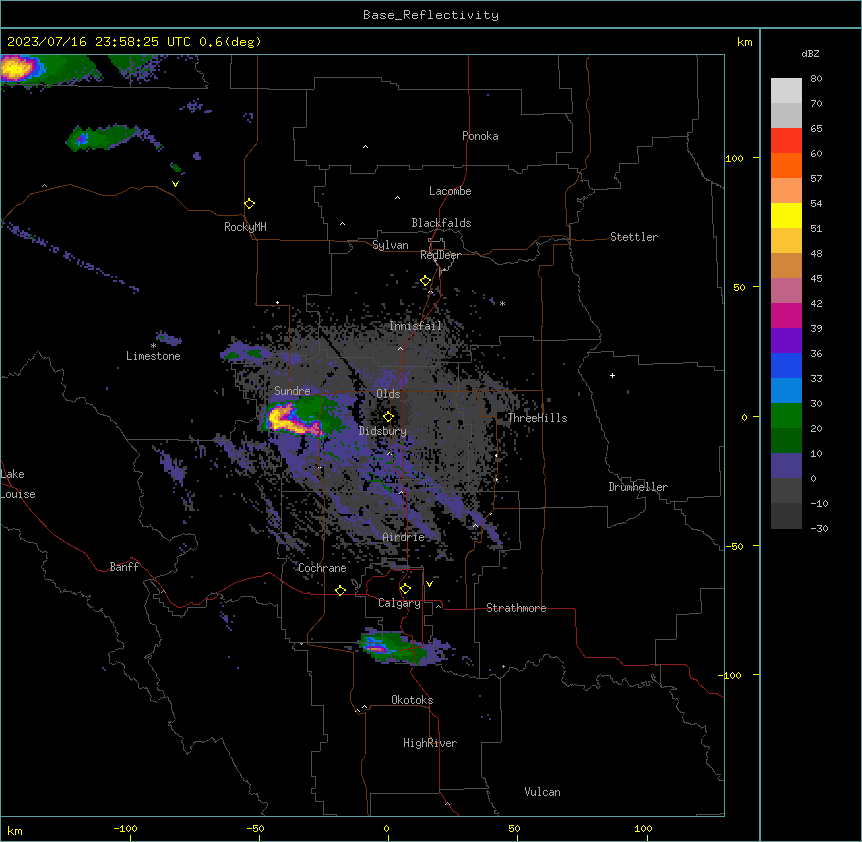Click the asterisk marker above Limestone label
Image resolution: width=862 pixels, height=842 pixels.
pyautogui.click(x=153, y=346)
